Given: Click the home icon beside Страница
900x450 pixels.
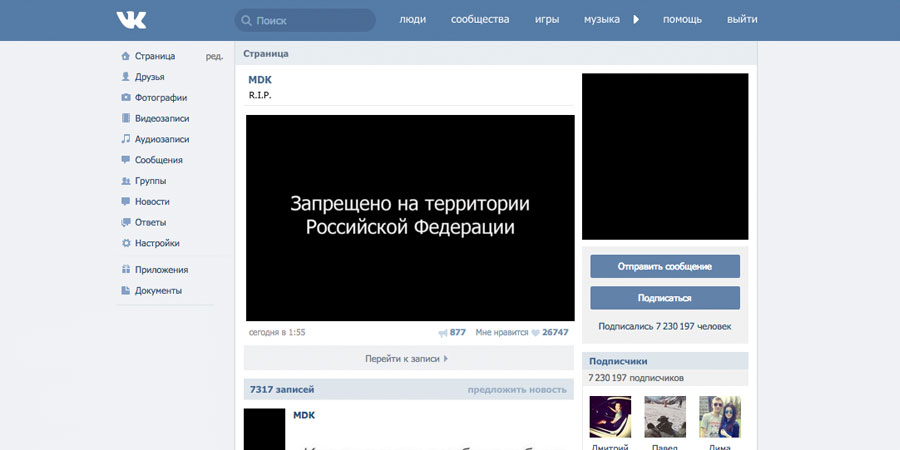Looking at the screenshot, I should click(126, 56).
